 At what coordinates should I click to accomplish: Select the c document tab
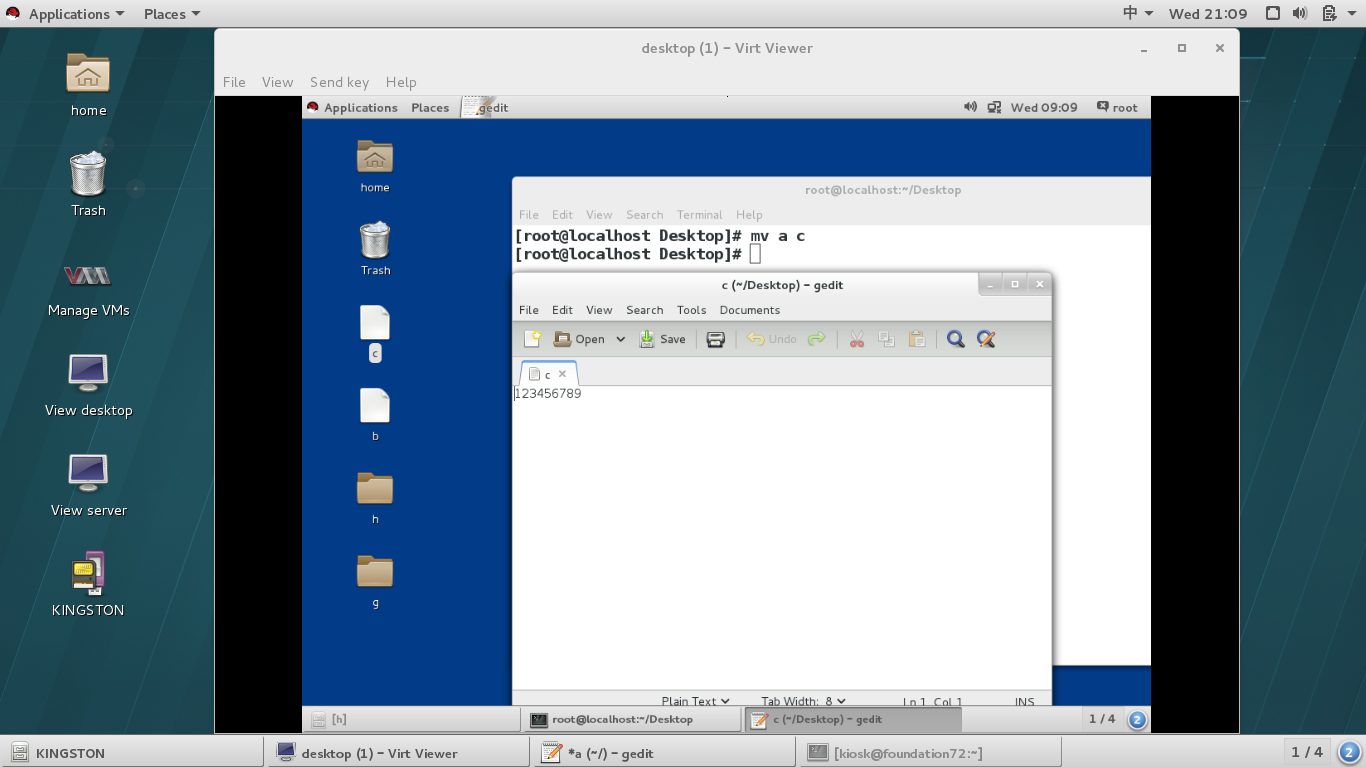coord(547,374)
